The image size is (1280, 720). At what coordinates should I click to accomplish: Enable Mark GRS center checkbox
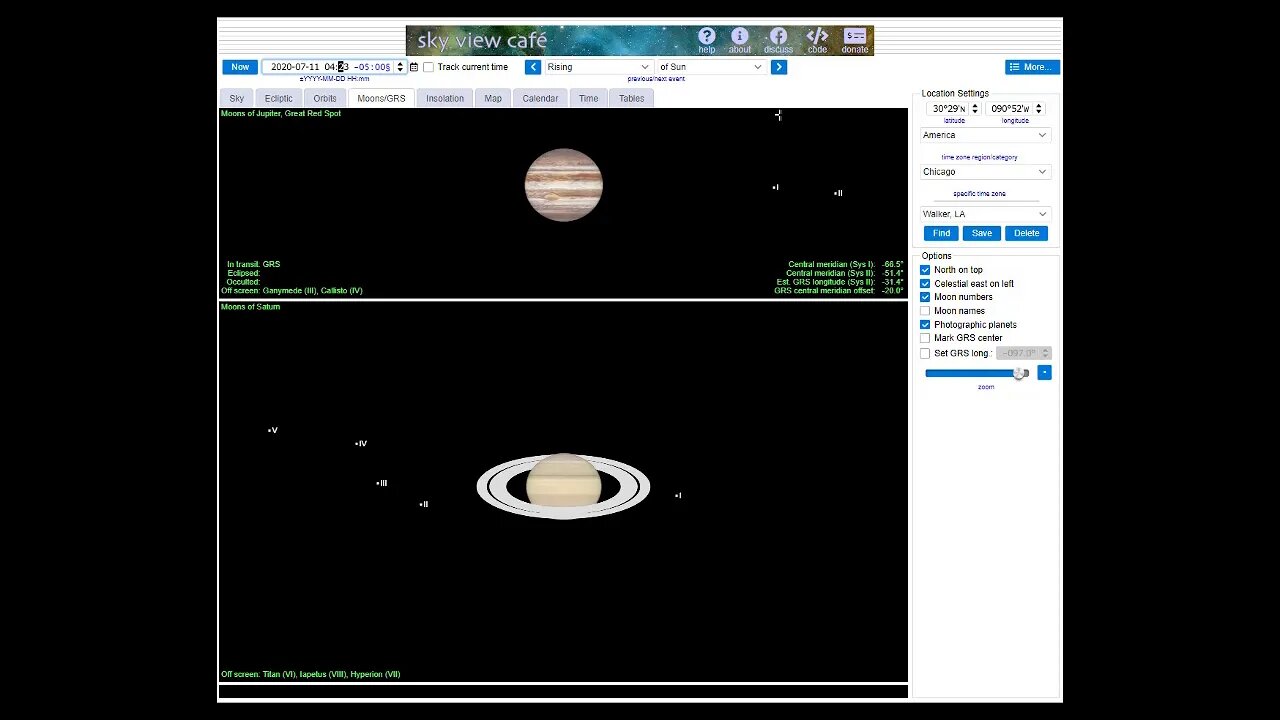925,338
